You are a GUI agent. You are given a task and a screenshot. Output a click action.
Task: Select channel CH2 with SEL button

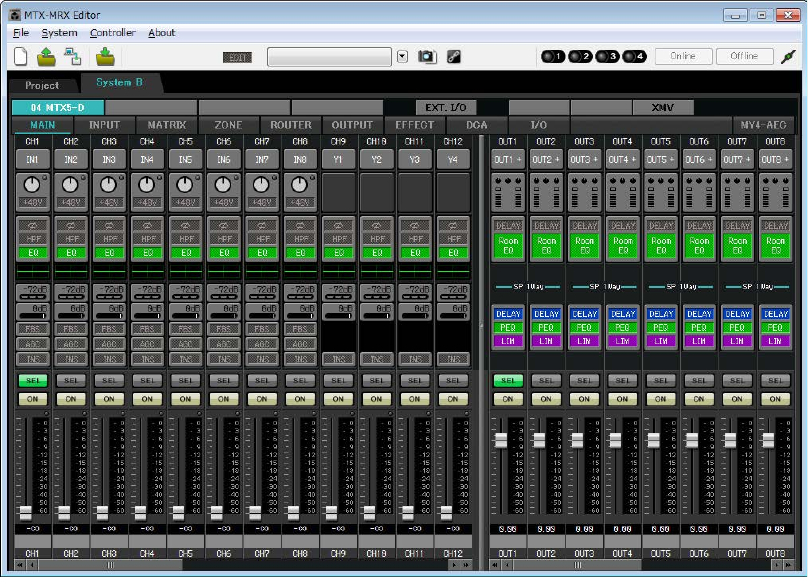click(x=71, y=380)
